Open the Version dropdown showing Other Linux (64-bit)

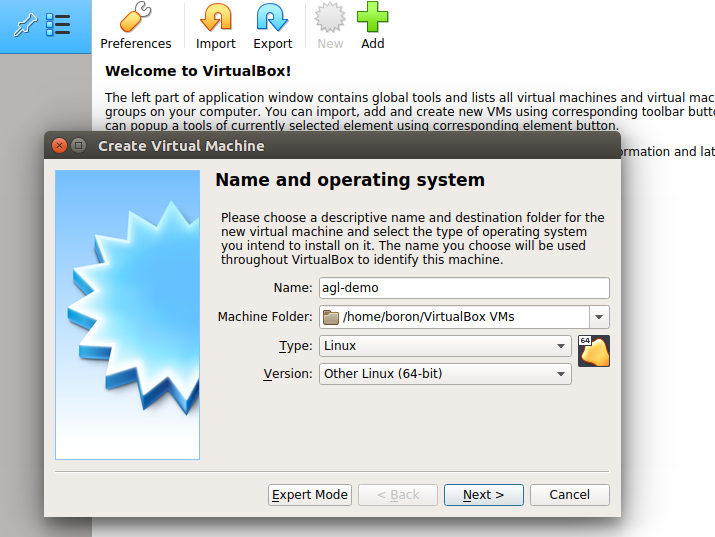coord(445,374)
